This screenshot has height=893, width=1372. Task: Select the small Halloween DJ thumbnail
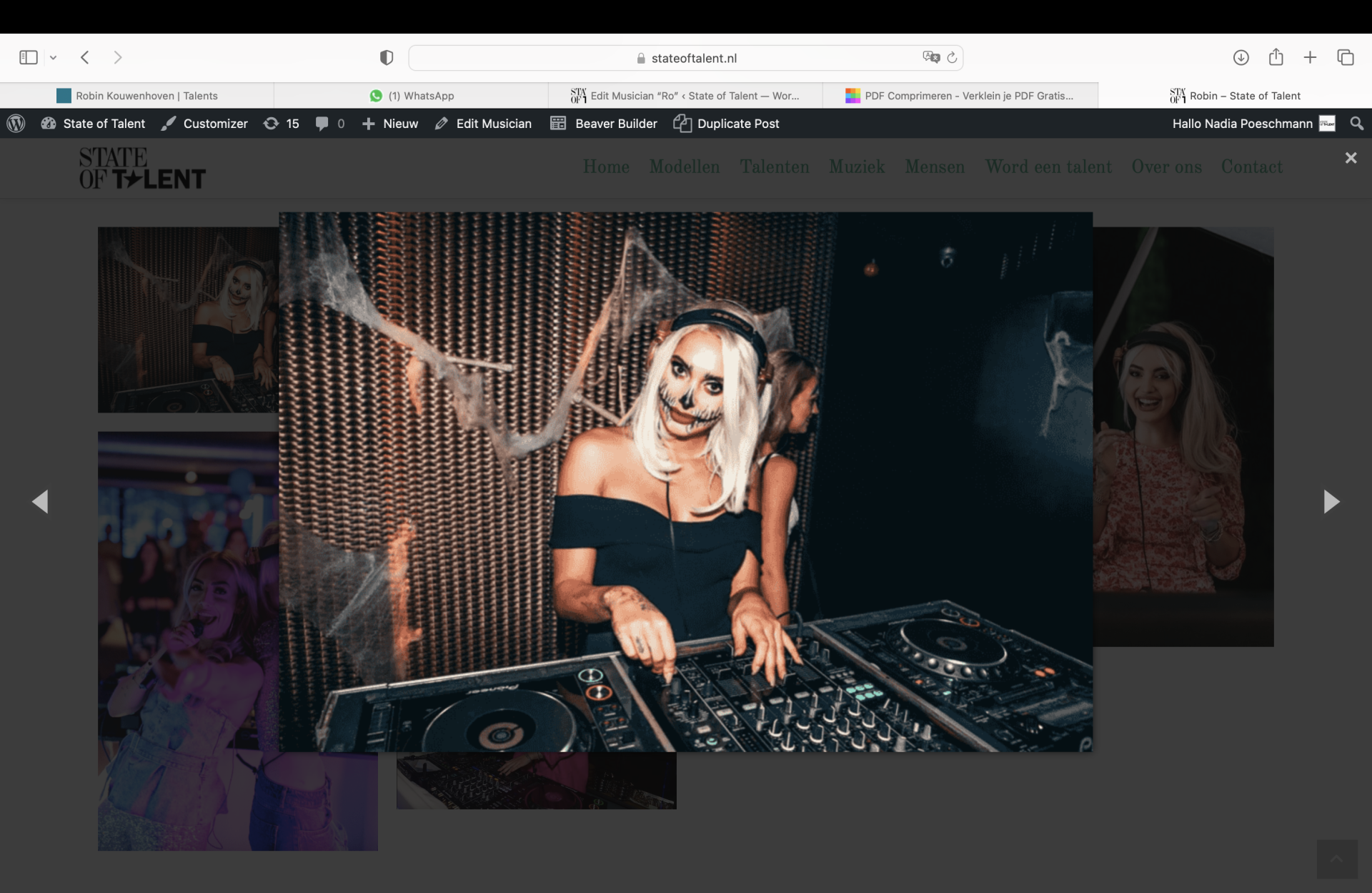(188, 320)
